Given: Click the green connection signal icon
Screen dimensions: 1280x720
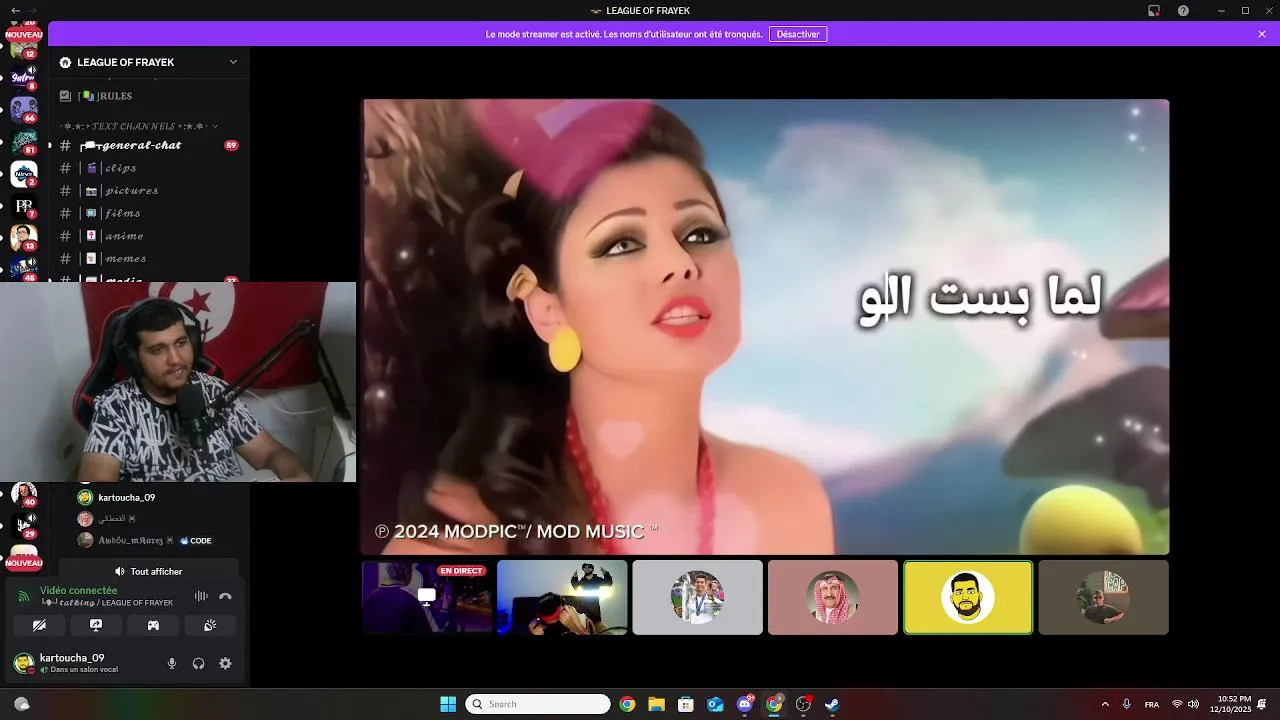Looking at the screenshot, I should tap(24, 596).
